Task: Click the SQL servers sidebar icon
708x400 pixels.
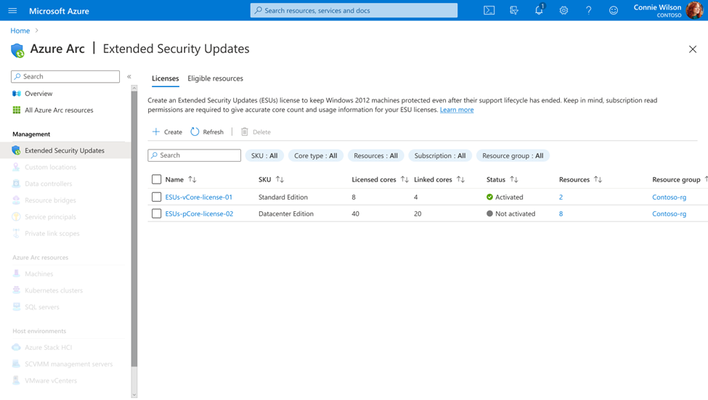Action: [16, 307]
